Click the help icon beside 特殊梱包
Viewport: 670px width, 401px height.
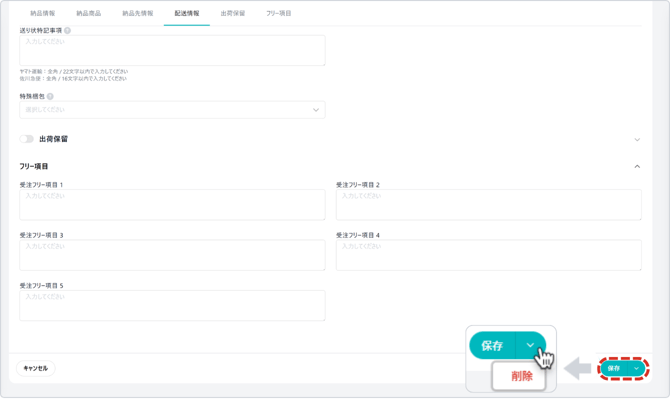50,97
